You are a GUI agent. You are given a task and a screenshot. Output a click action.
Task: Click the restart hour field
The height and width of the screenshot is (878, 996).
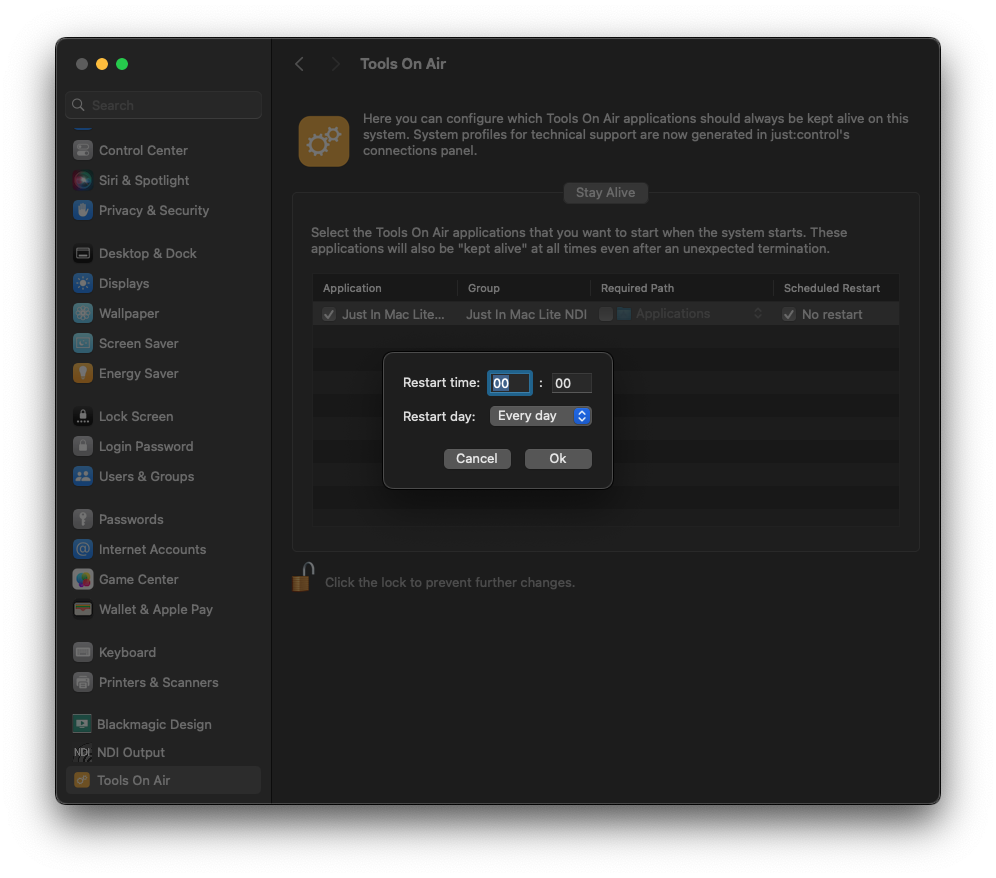pos(509,383)
